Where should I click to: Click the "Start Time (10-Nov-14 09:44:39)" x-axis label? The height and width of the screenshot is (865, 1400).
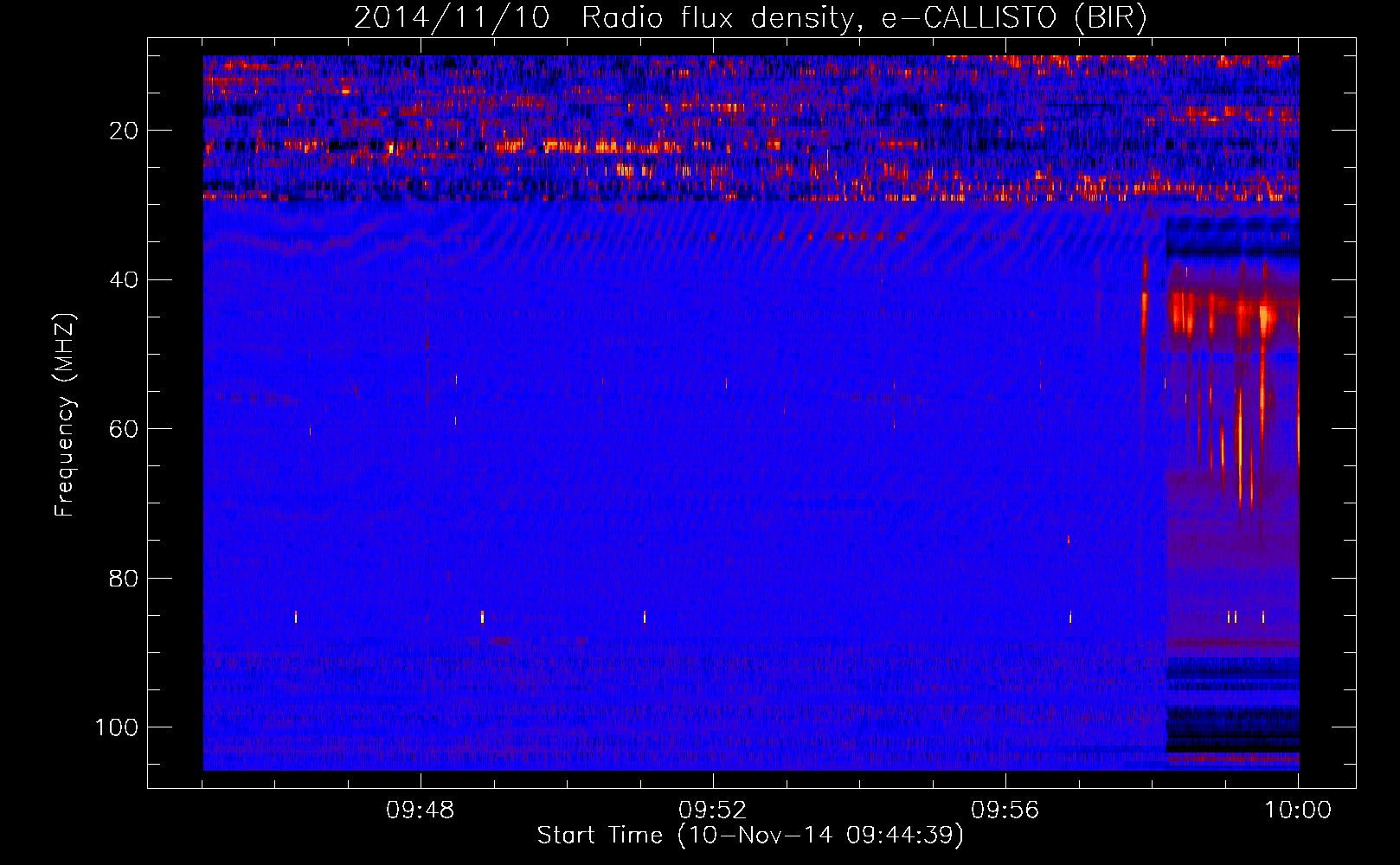(x=750, y=836)
